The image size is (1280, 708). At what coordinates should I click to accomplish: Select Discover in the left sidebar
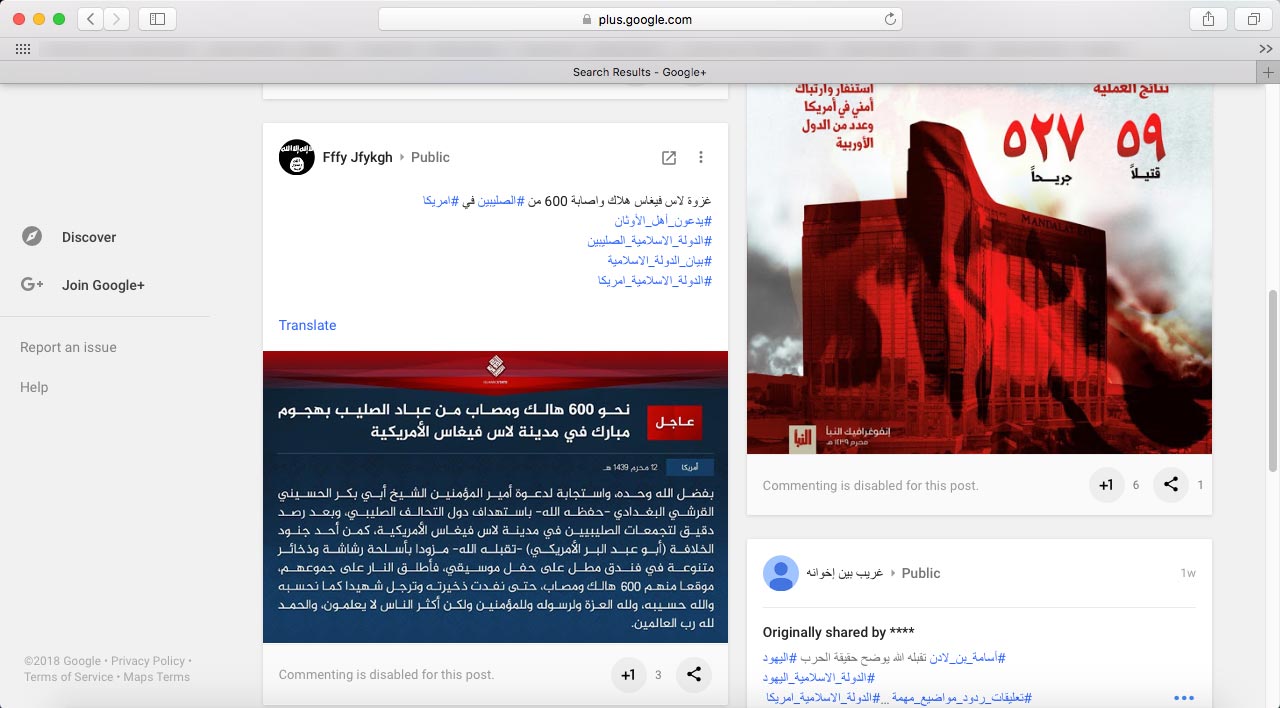coord(88,237)
